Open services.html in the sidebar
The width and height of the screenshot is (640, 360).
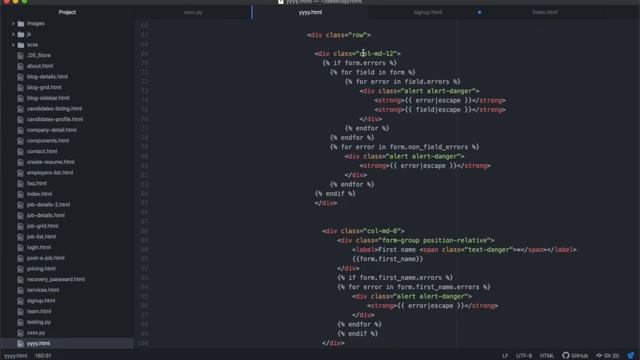[x=43, y=290]
